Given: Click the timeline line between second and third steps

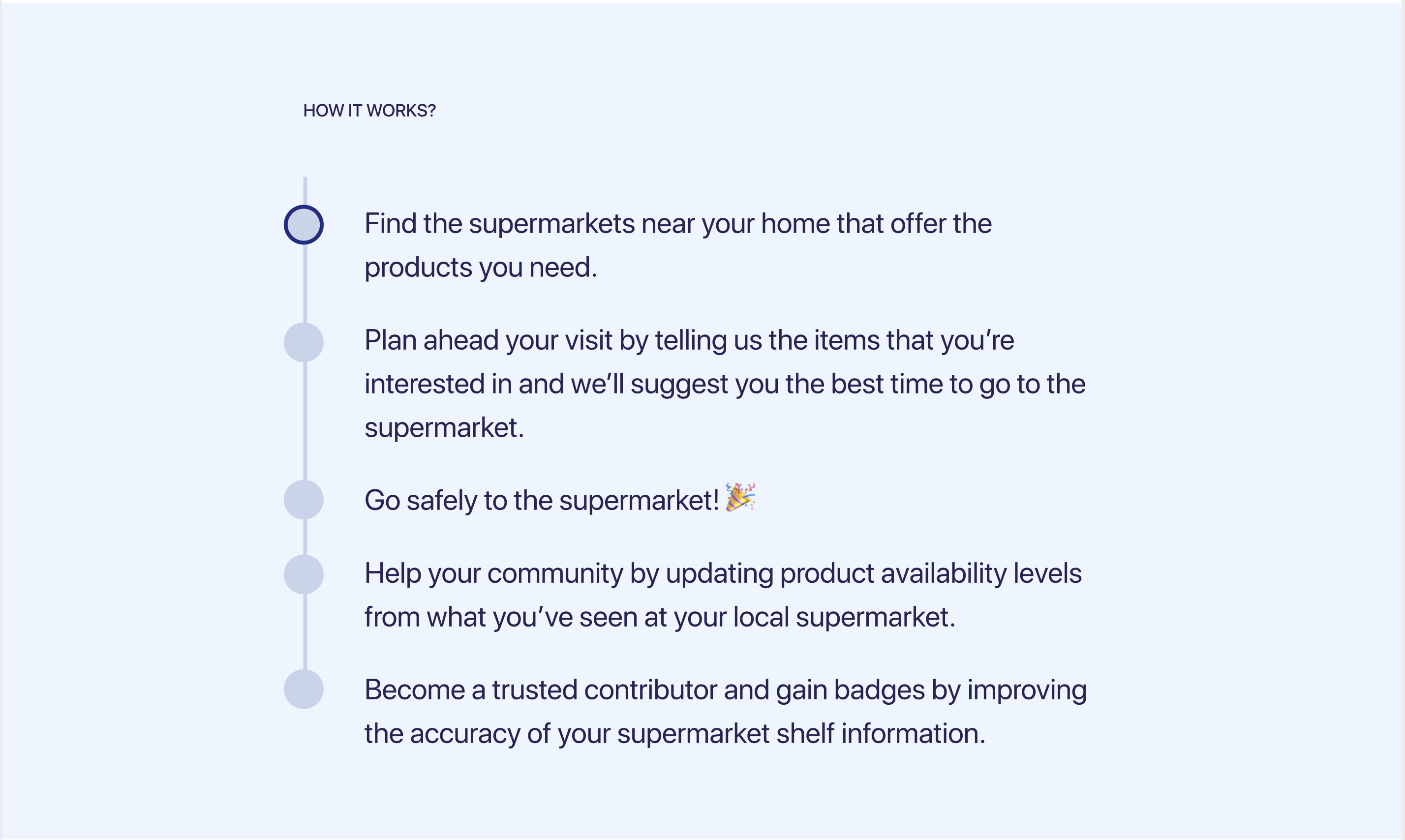Looking at the screenshot, I should 305,421.
